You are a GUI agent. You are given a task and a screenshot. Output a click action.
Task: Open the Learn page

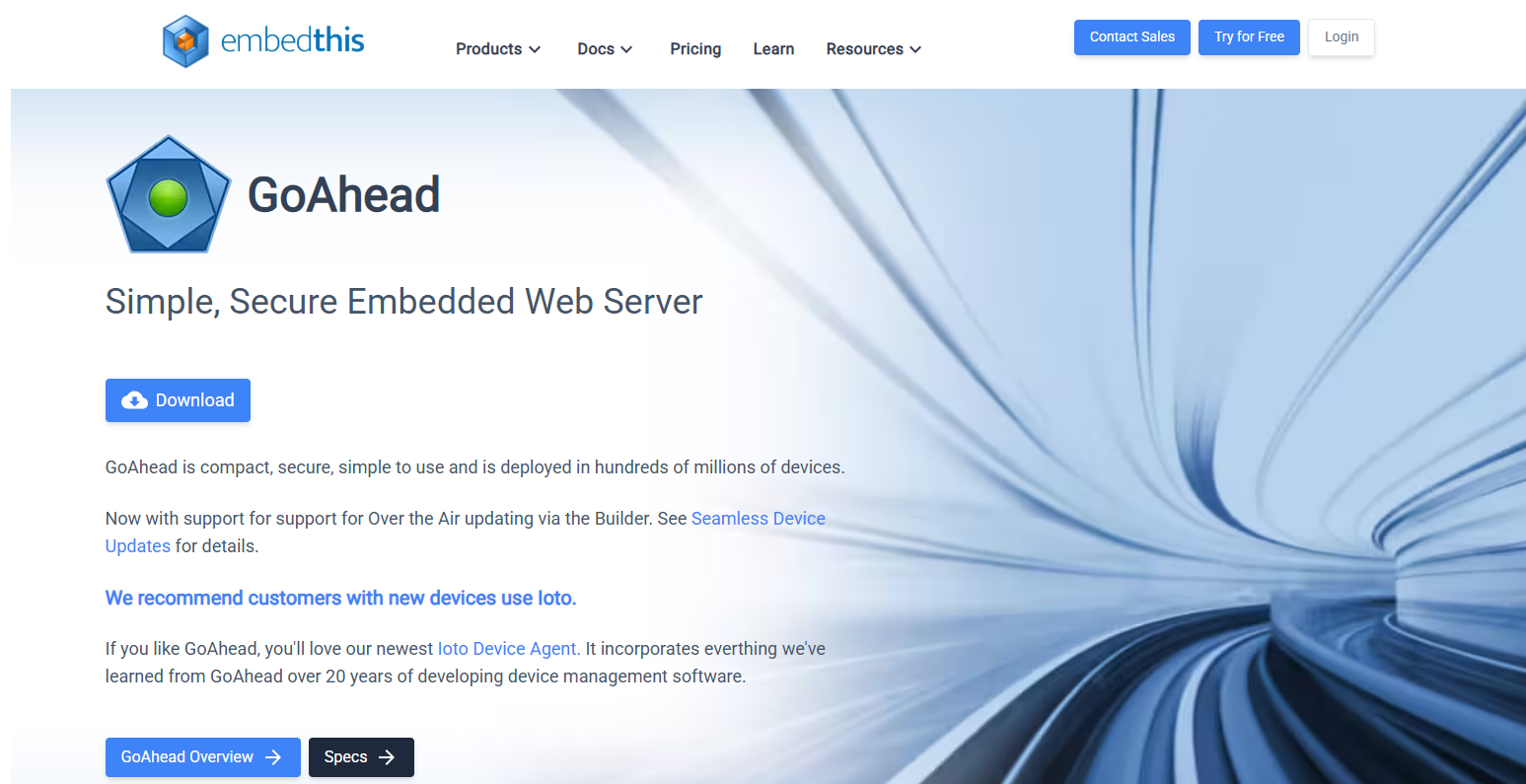click(773, 49)
